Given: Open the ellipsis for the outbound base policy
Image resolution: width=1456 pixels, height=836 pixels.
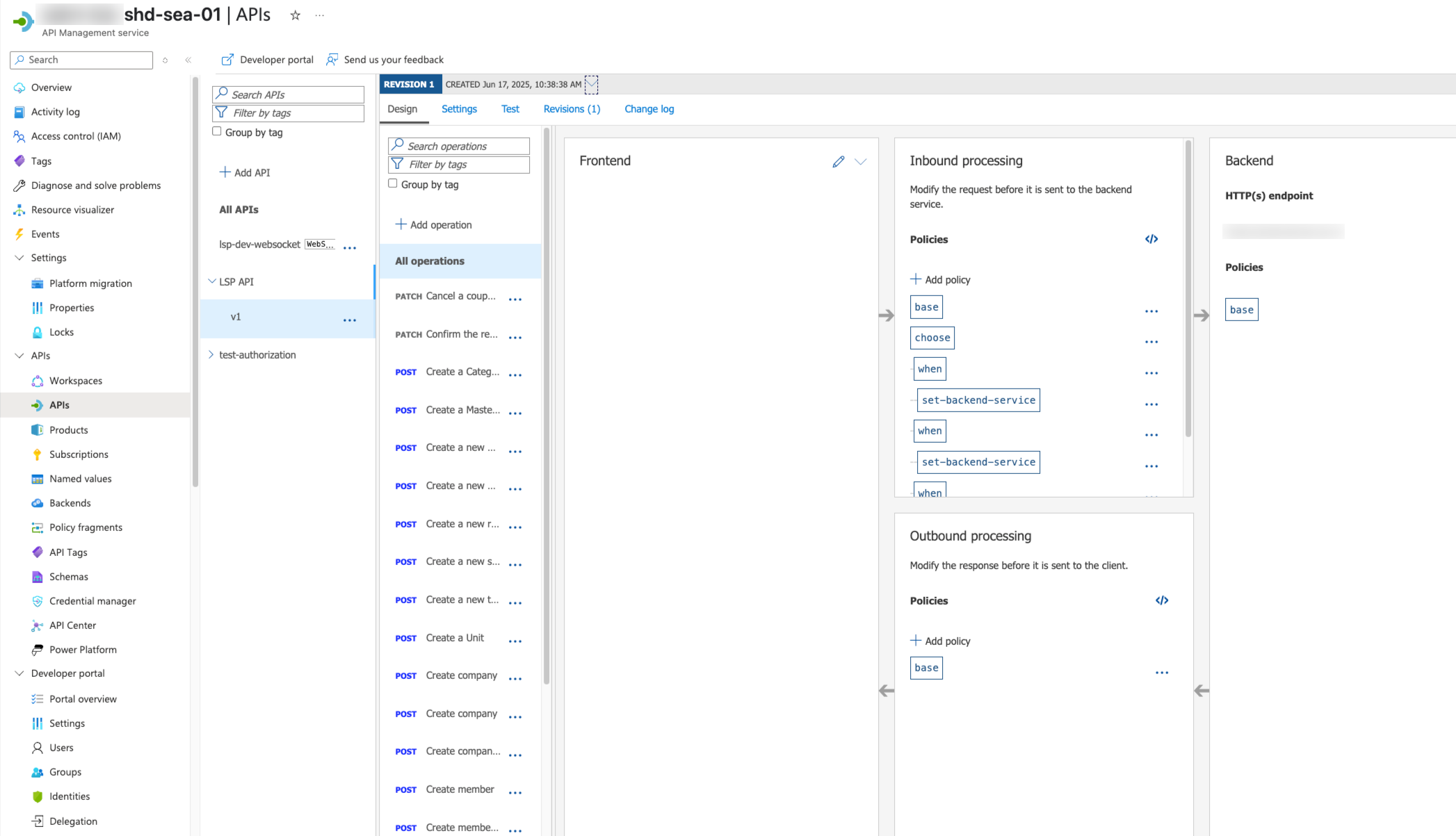Looking at the screenshot, I should 1162,672.
